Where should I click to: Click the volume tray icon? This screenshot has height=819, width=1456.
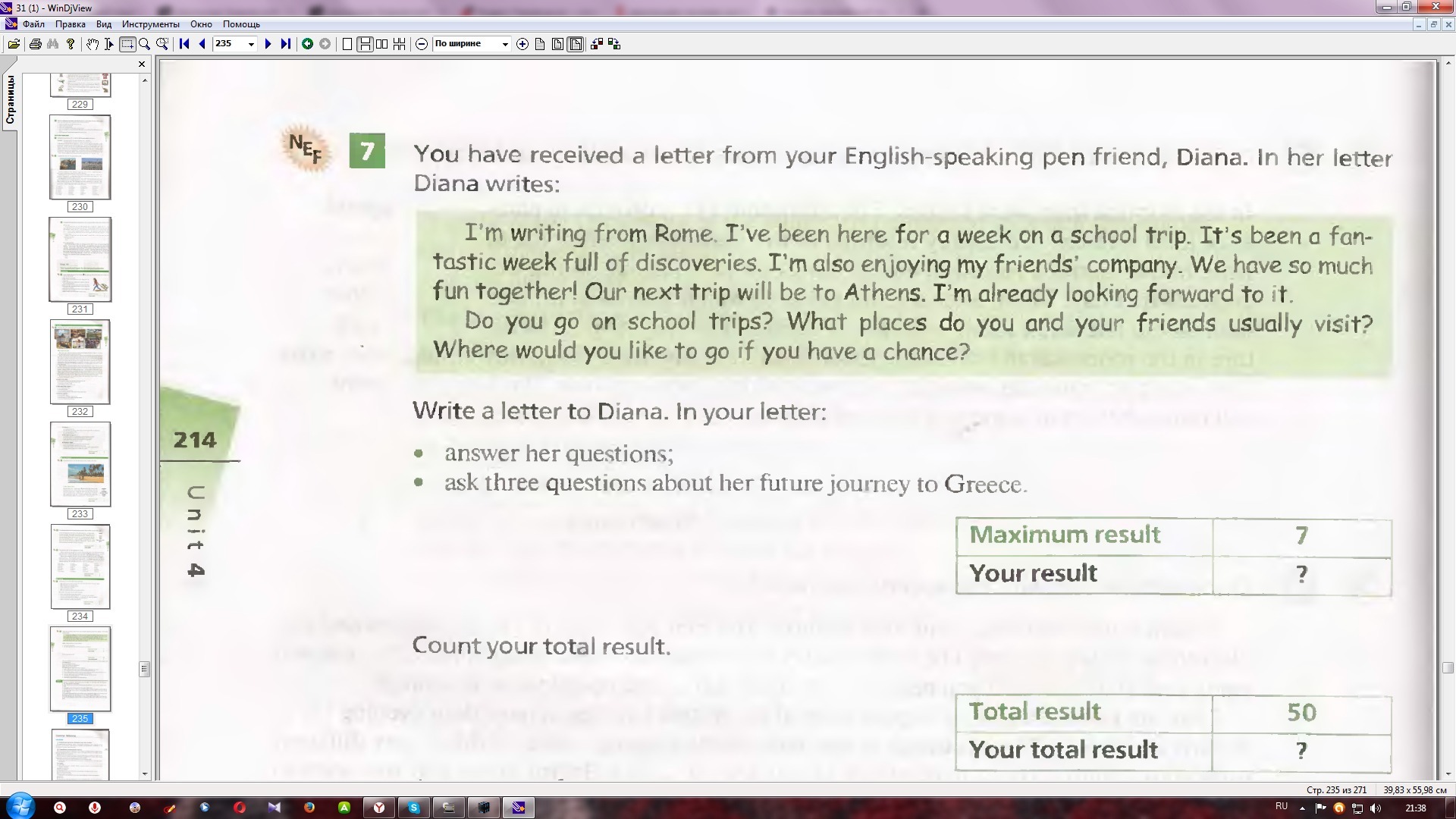tap(1376, 808)
